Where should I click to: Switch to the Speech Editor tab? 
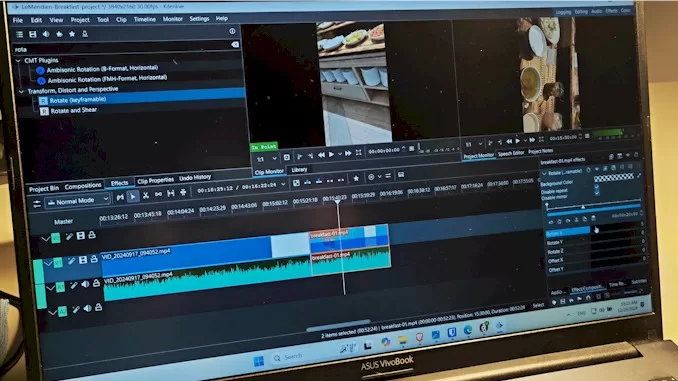click(511, 154)
